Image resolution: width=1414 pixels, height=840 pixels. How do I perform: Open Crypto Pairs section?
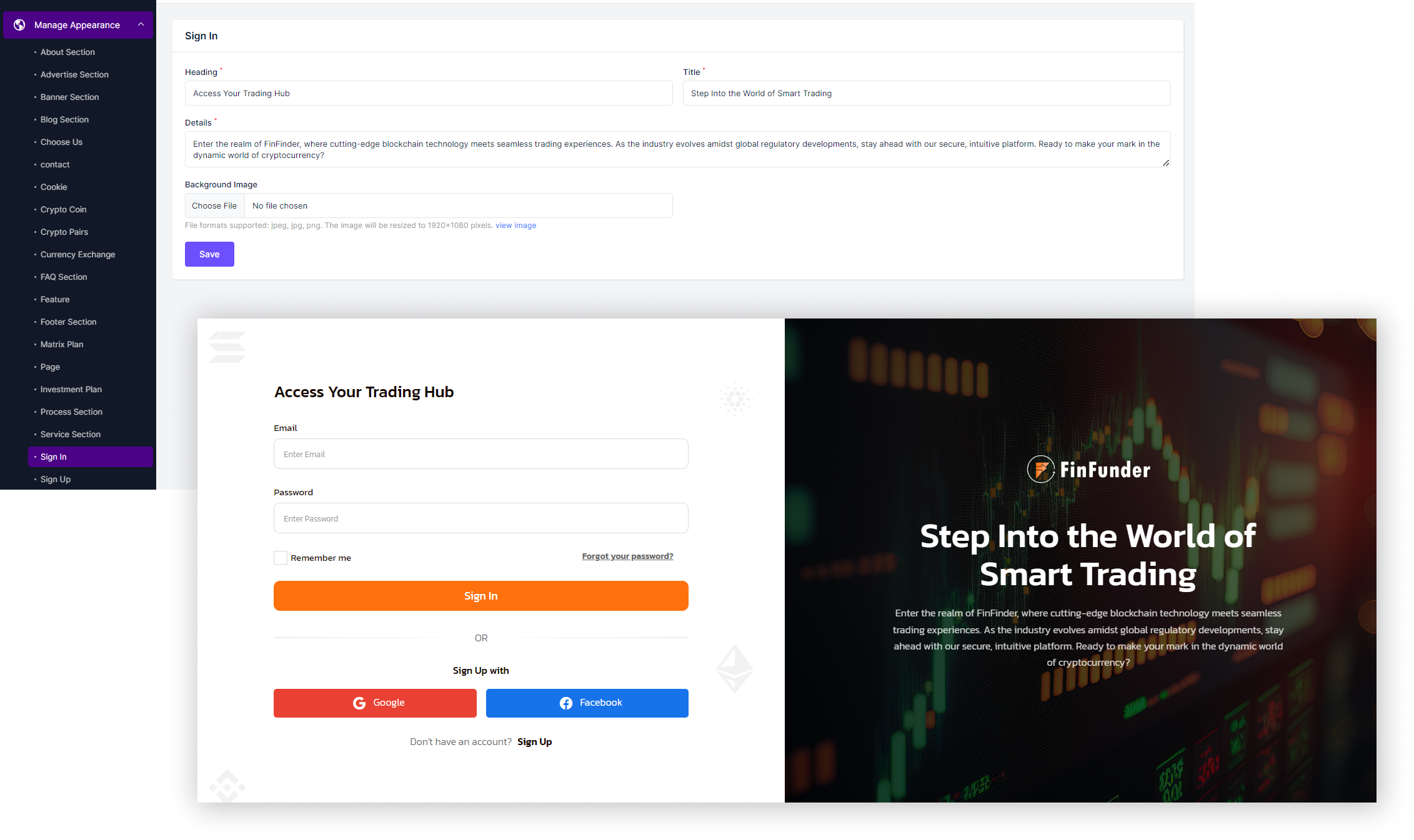64,232
